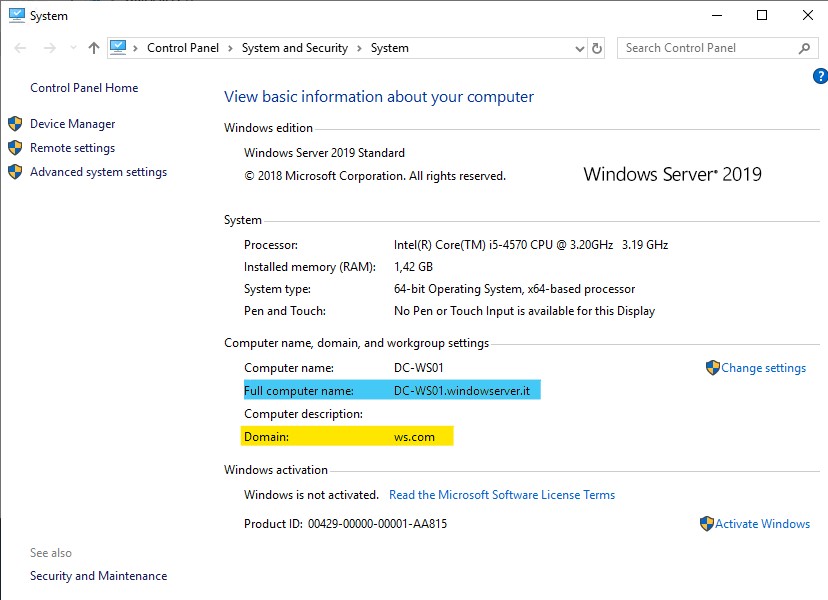Click the shield icon beside Remote settings
Viewport: 828px width, 600px height.
point(15,147)
